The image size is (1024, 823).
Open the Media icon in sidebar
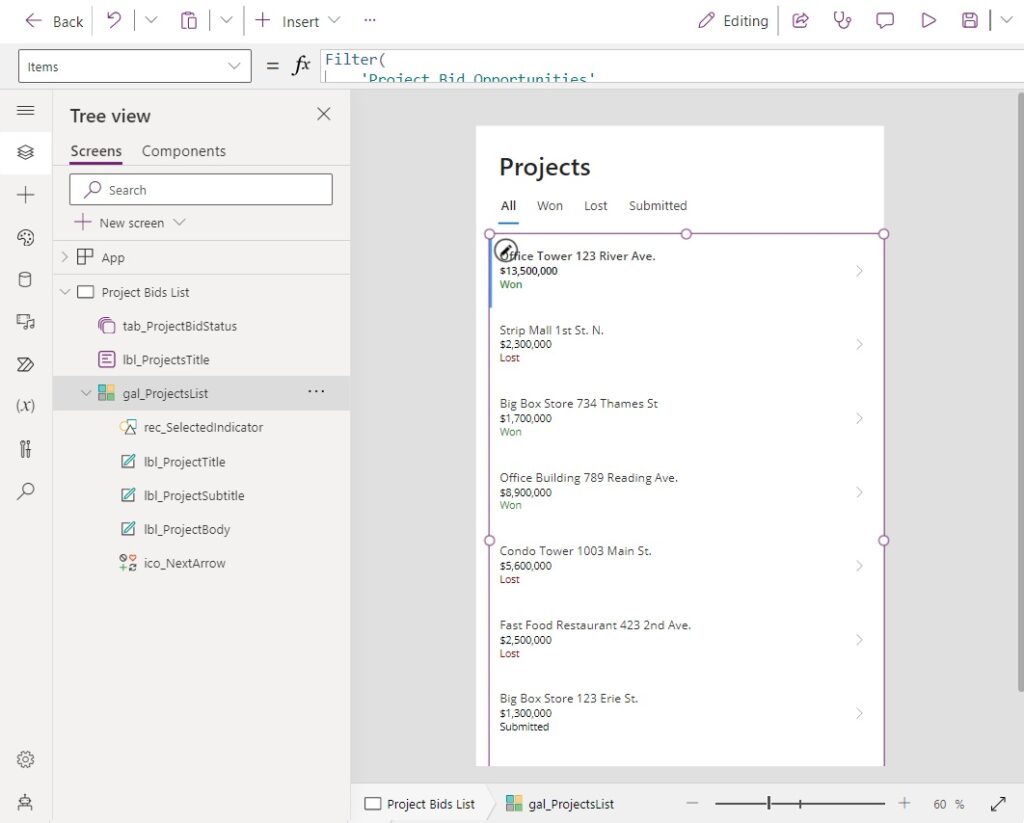25,321
